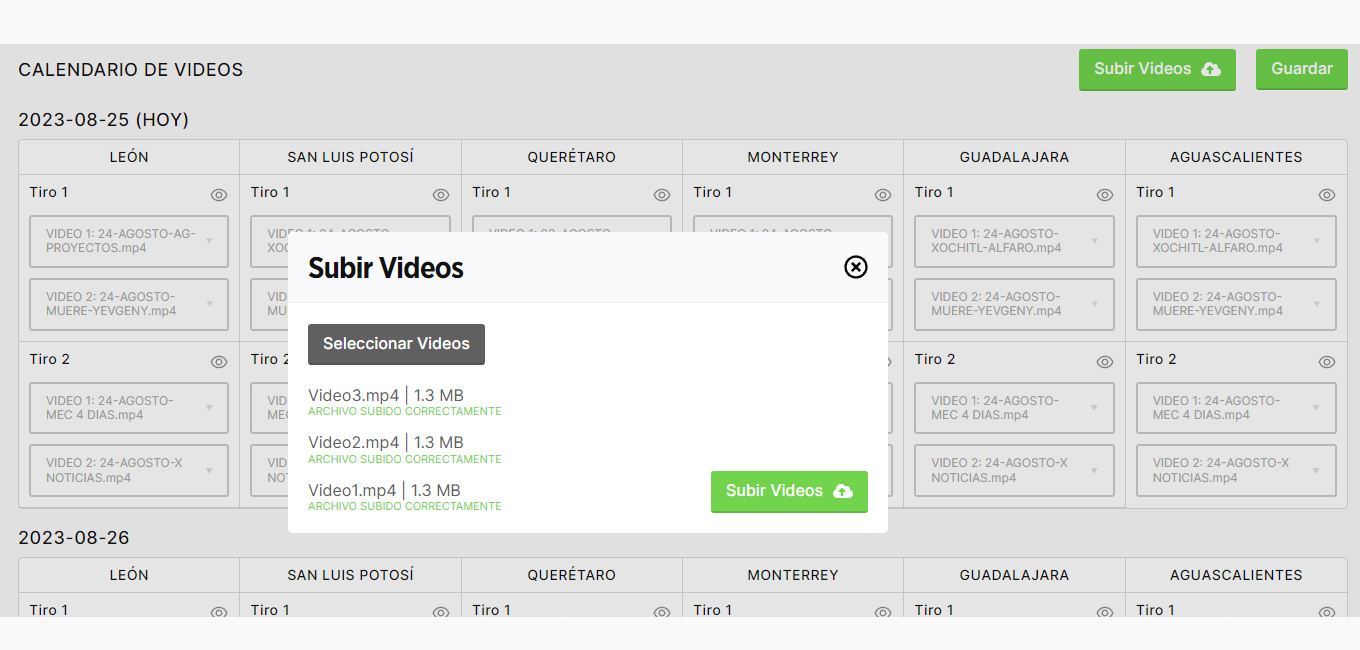Image resolution: width=1360 pixels, height=650 pixels.
Task: Click LEÓN column header under 2023-08-25
Action: (129, 157)
